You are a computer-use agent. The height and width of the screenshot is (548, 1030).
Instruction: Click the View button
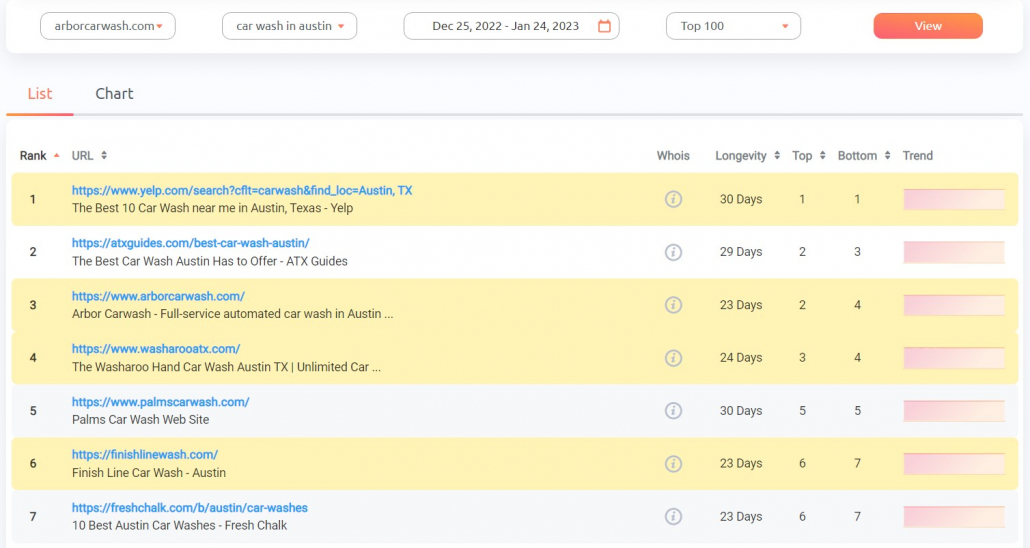(928, 26)
